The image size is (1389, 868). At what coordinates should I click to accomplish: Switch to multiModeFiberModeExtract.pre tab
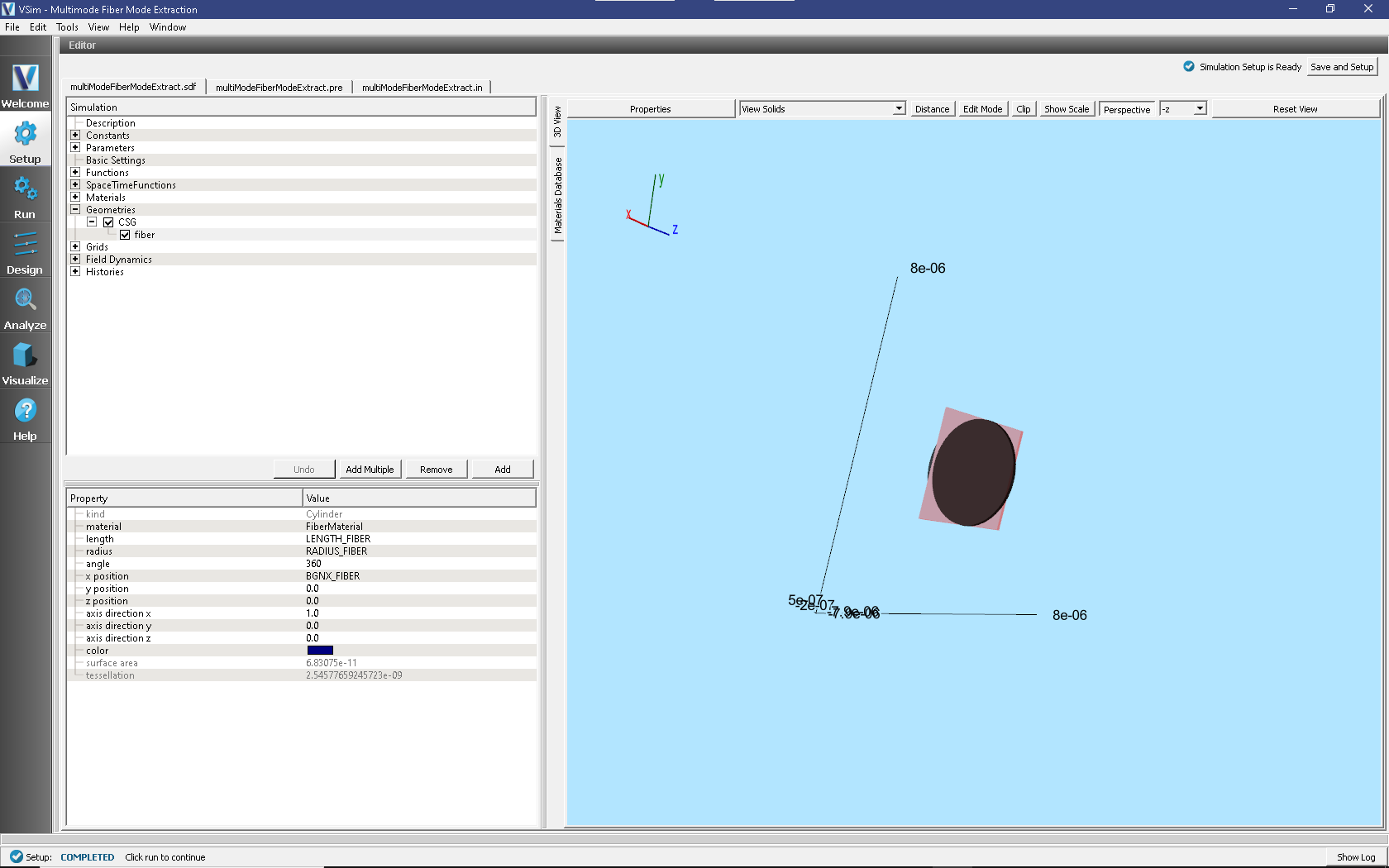pos(279,88)
